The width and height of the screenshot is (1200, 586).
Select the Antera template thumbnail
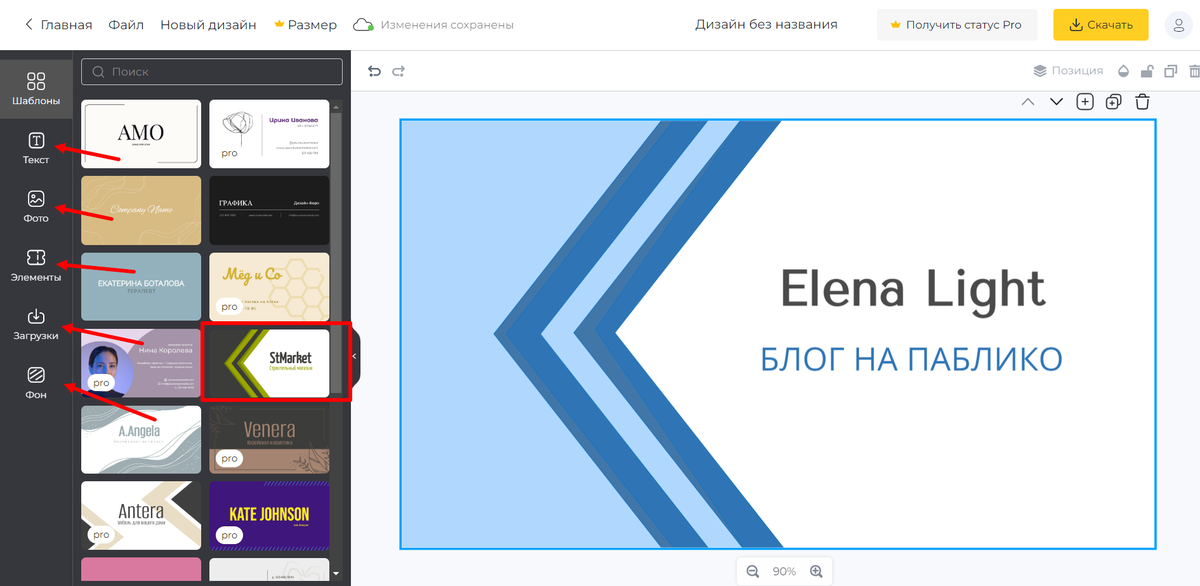coord(141,516)
